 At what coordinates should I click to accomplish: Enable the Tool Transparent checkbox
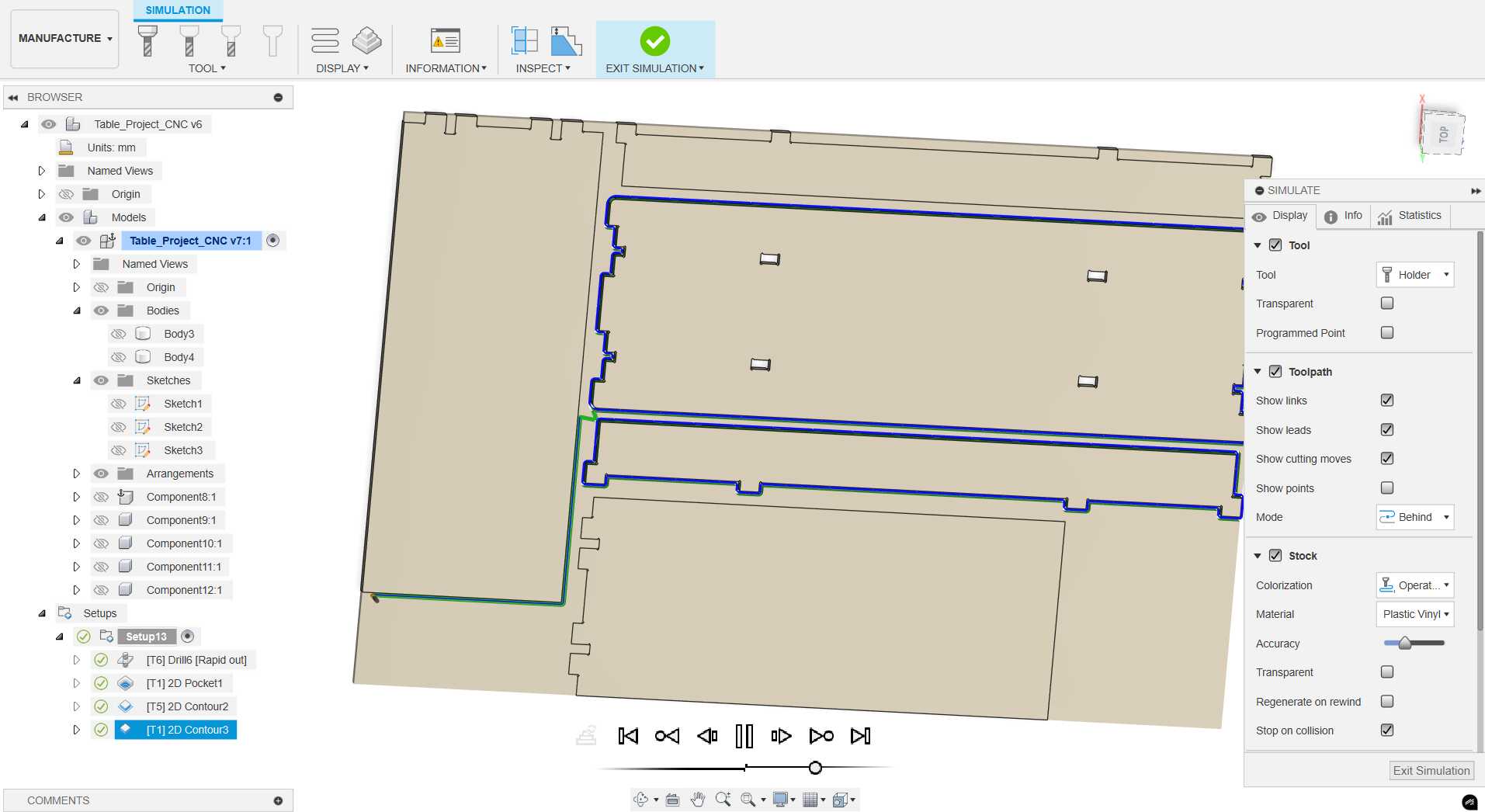point(1387,303)
